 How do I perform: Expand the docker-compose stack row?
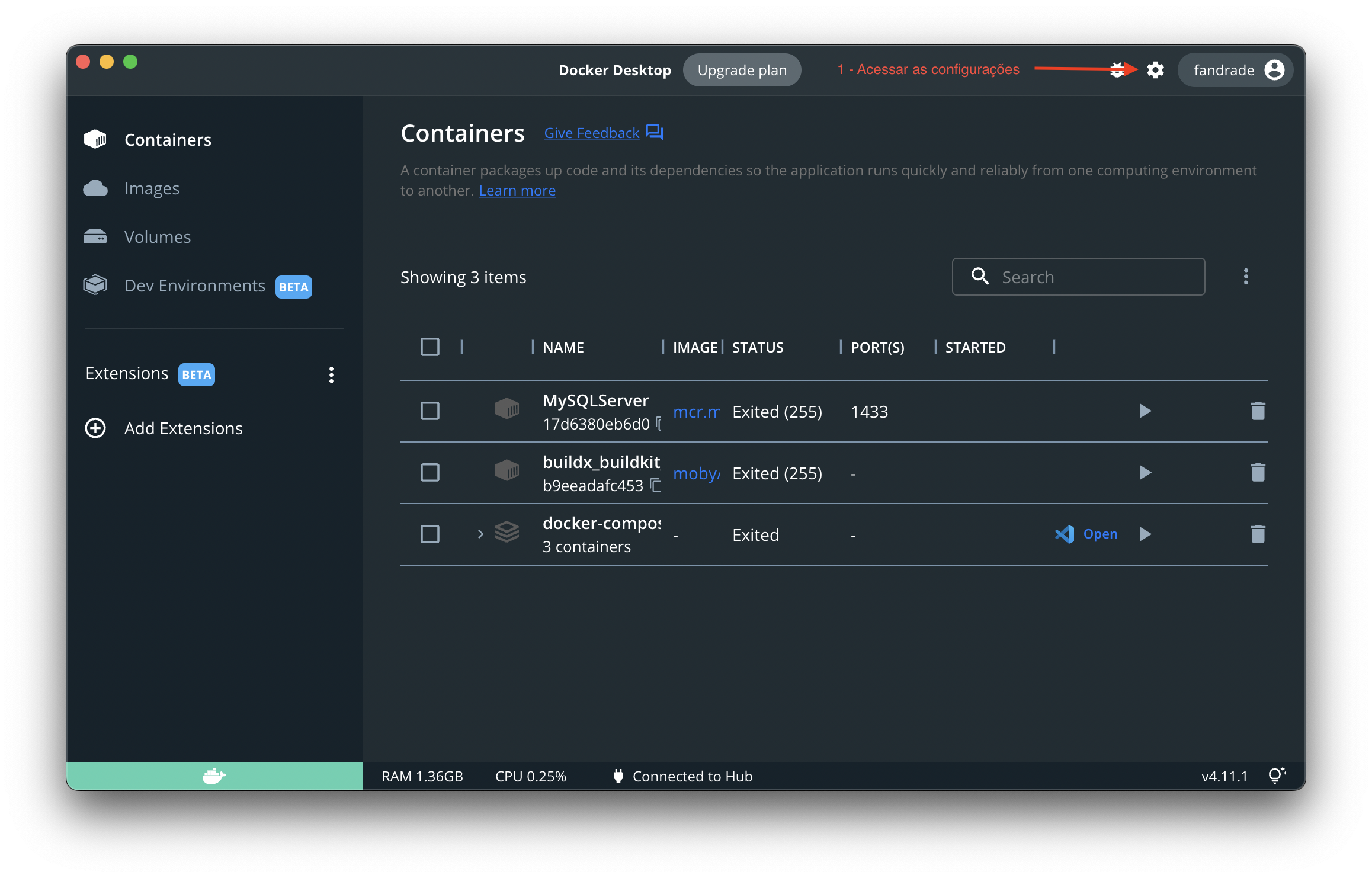(x=480, y=534)
